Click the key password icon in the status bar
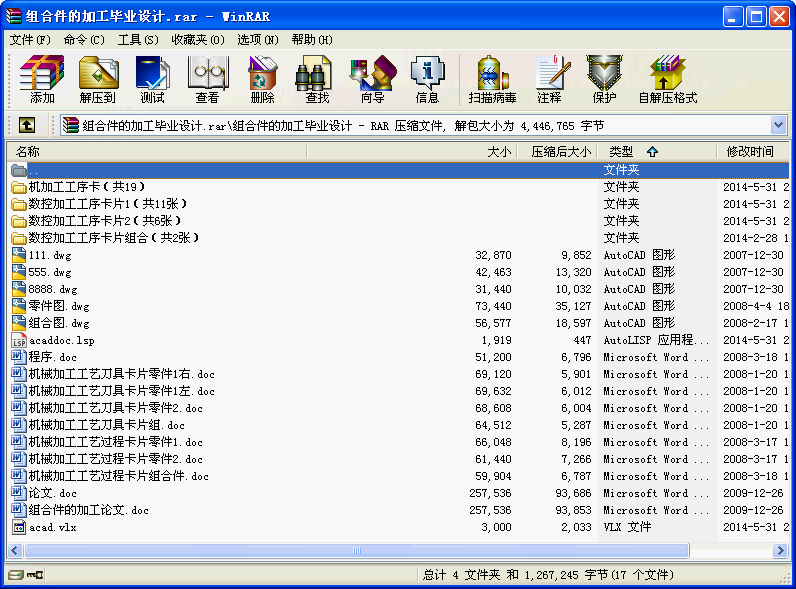 (35, 575)
